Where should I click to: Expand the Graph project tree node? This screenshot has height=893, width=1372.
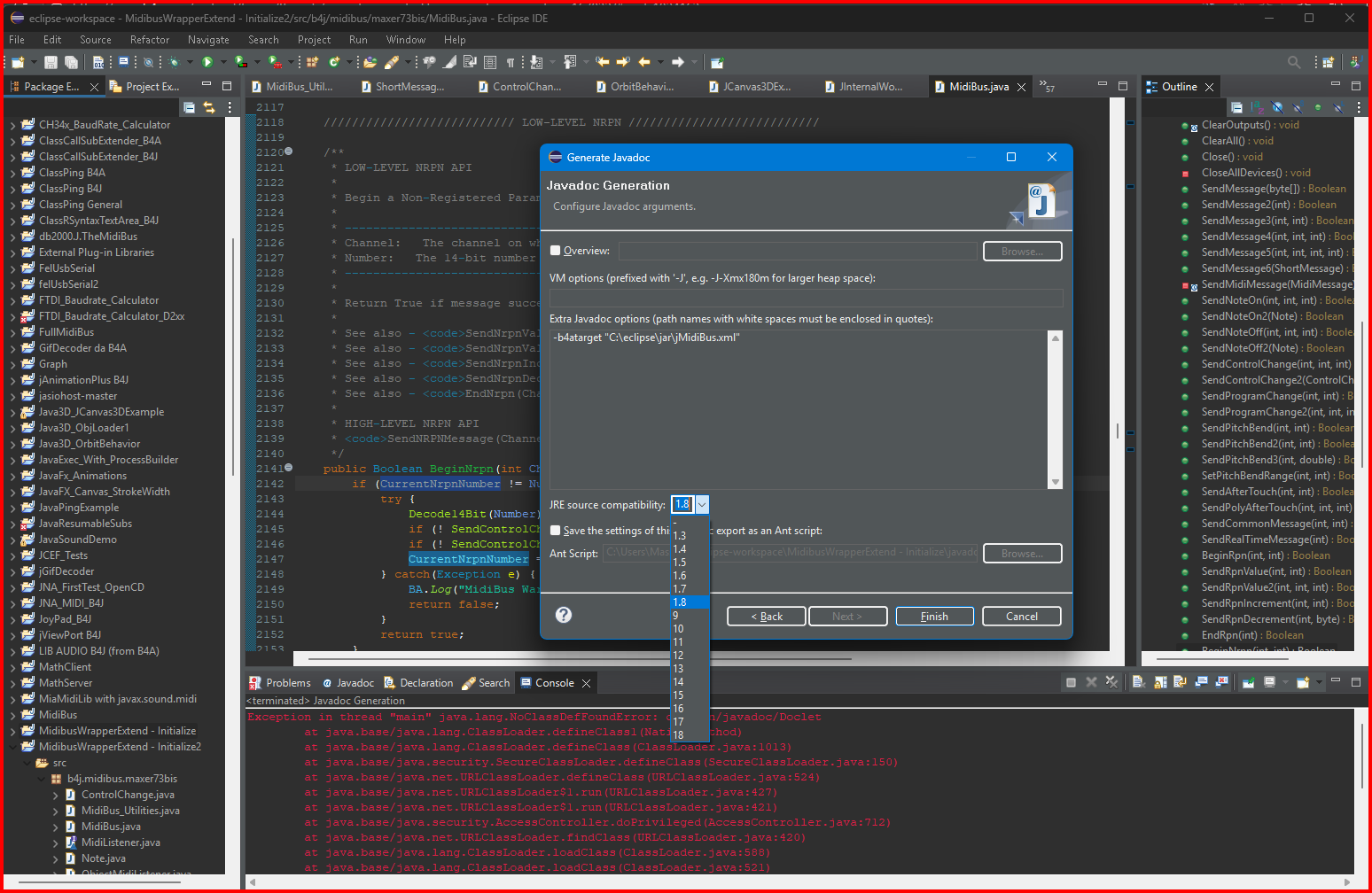click(12, 364)
